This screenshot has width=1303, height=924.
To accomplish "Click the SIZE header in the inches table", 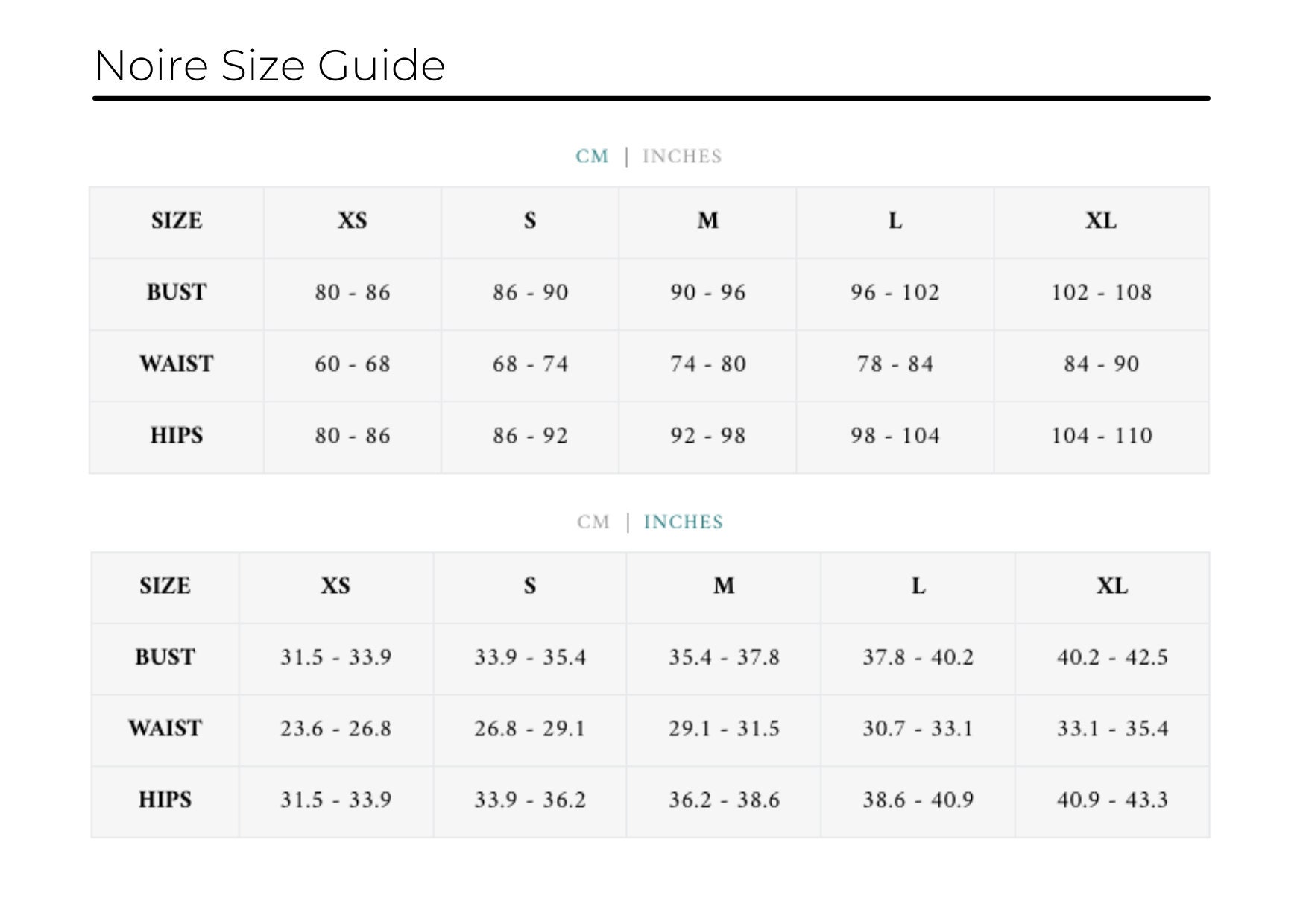I will (165, 586).
